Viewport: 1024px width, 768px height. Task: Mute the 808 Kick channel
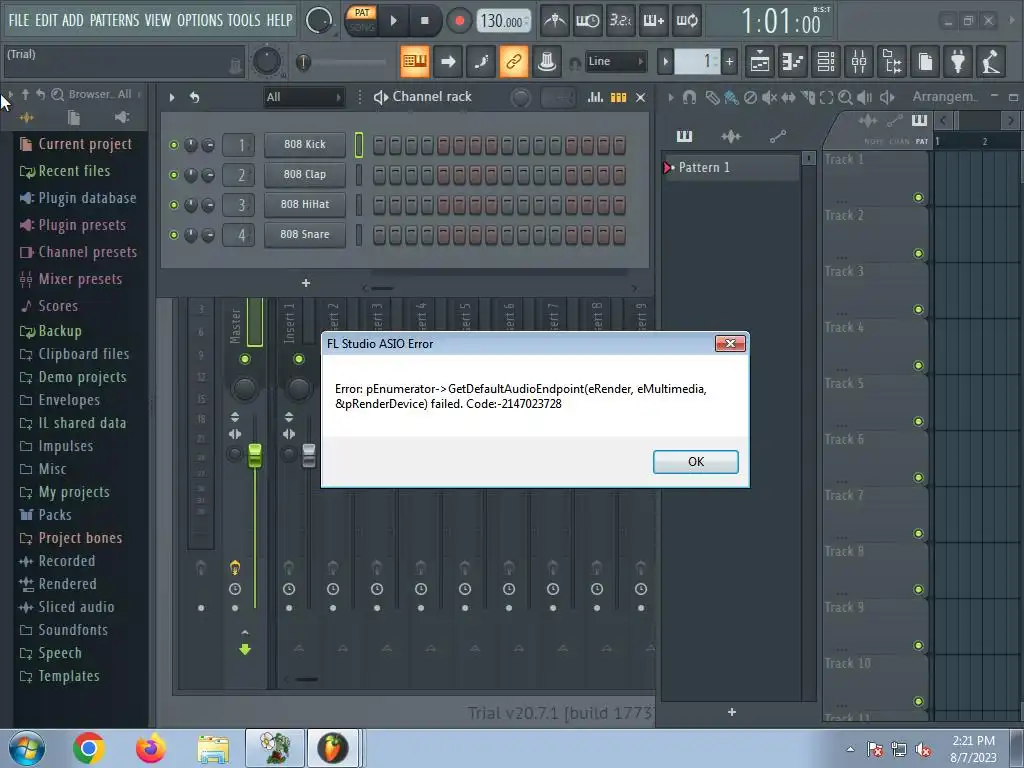[174, 145]
